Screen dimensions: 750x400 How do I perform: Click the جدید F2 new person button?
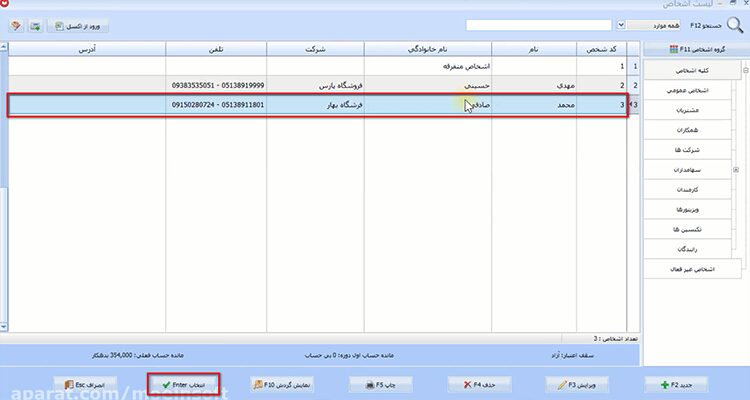[x=677, y=385]
